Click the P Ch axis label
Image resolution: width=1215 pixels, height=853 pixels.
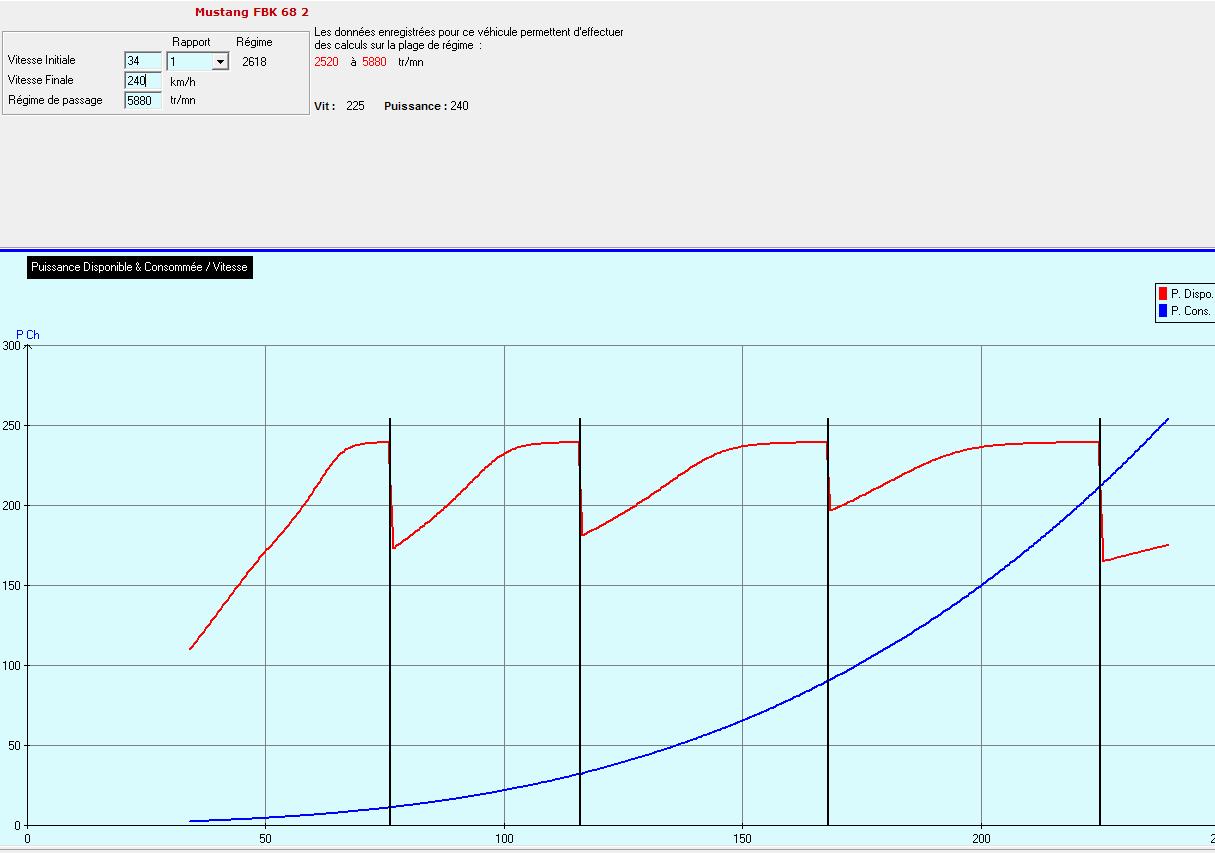pos(28,335)
